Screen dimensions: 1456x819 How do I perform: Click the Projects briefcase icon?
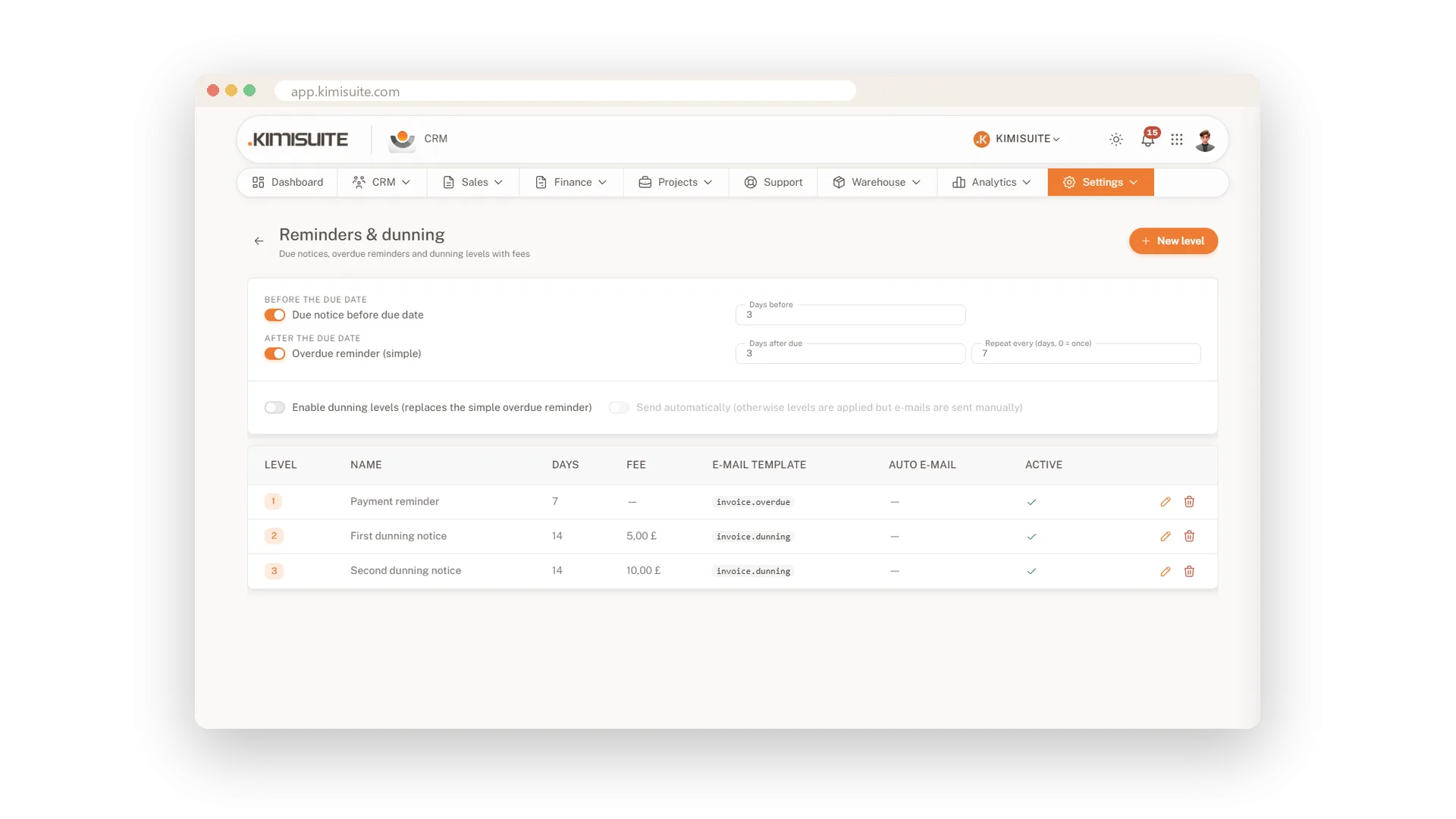click(645, 182)
